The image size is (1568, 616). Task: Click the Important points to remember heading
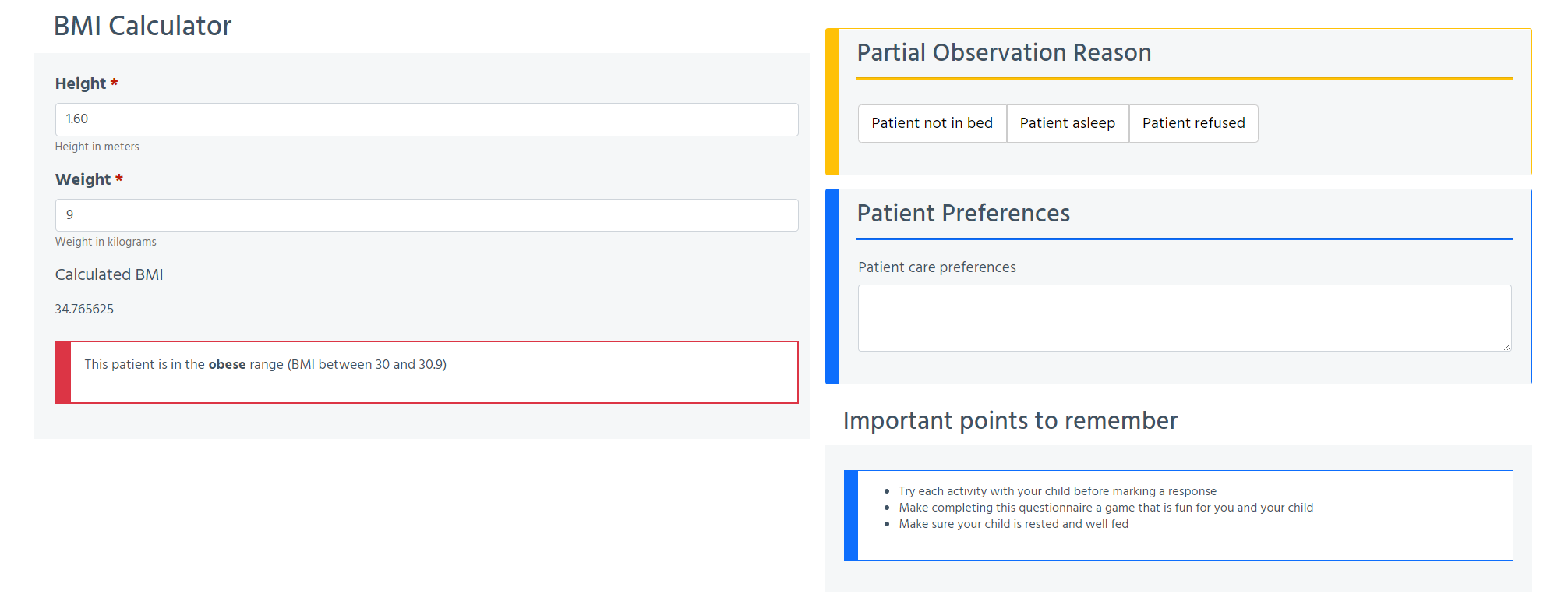coord(1010,420)
